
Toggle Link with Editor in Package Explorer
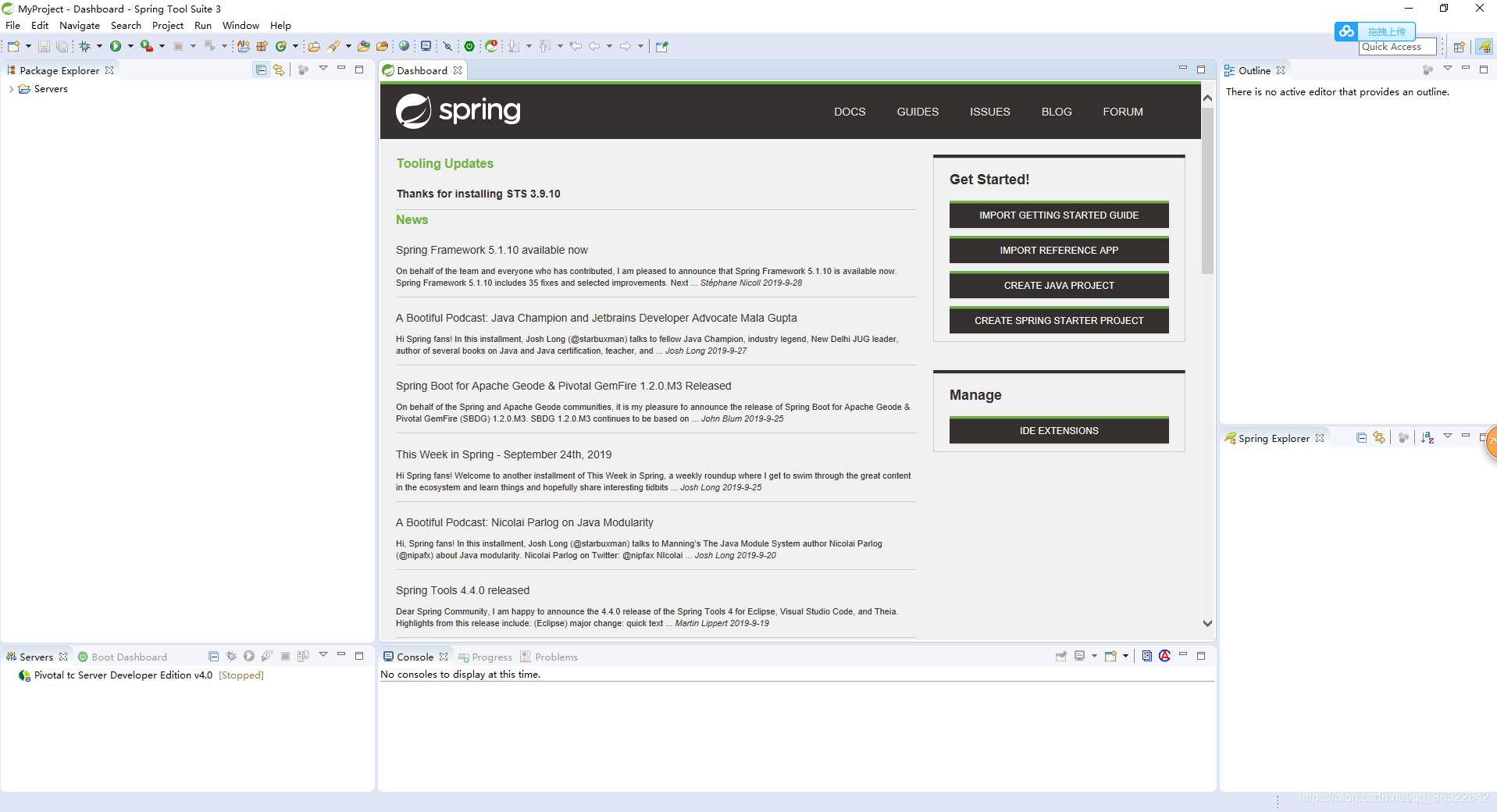(279, 69)
